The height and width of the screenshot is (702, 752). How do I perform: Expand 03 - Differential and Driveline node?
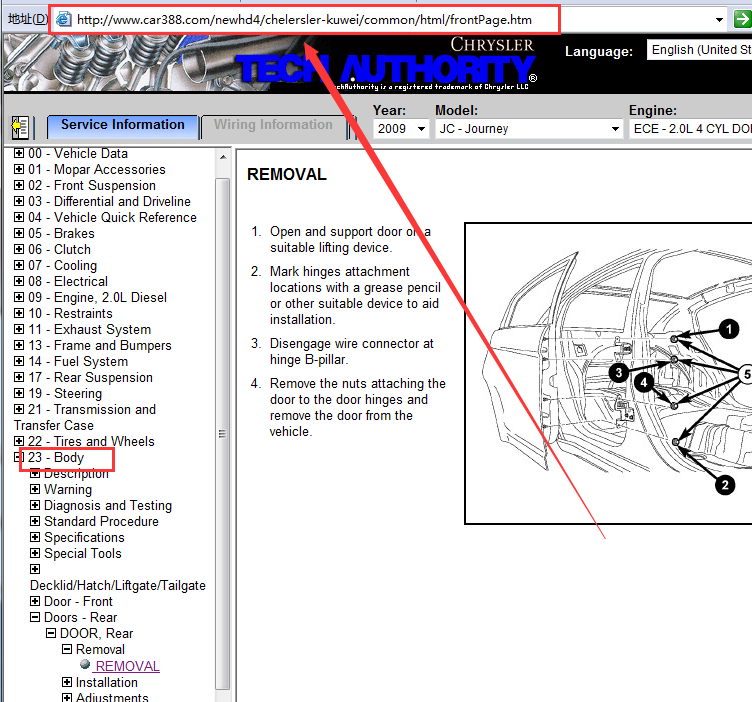[x=19, y=201]
